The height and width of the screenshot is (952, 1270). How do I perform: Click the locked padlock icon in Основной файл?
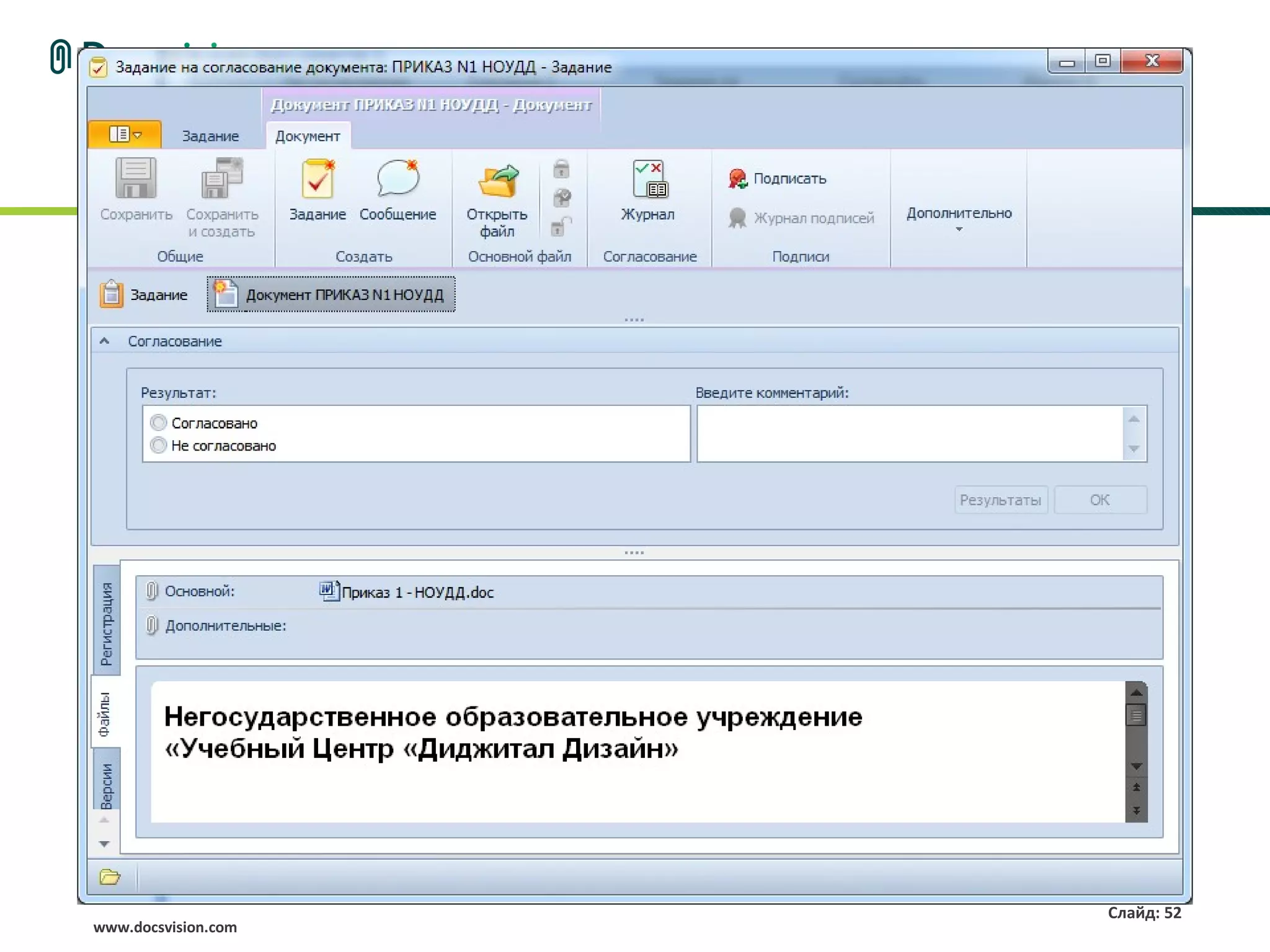pyautogui.click(x=561, y=169)
